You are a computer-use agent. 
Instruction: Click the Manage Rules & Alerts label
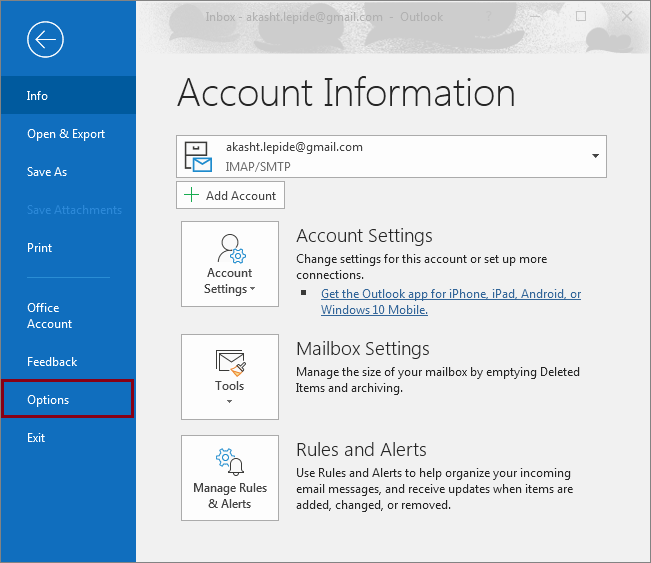(230, 496)
